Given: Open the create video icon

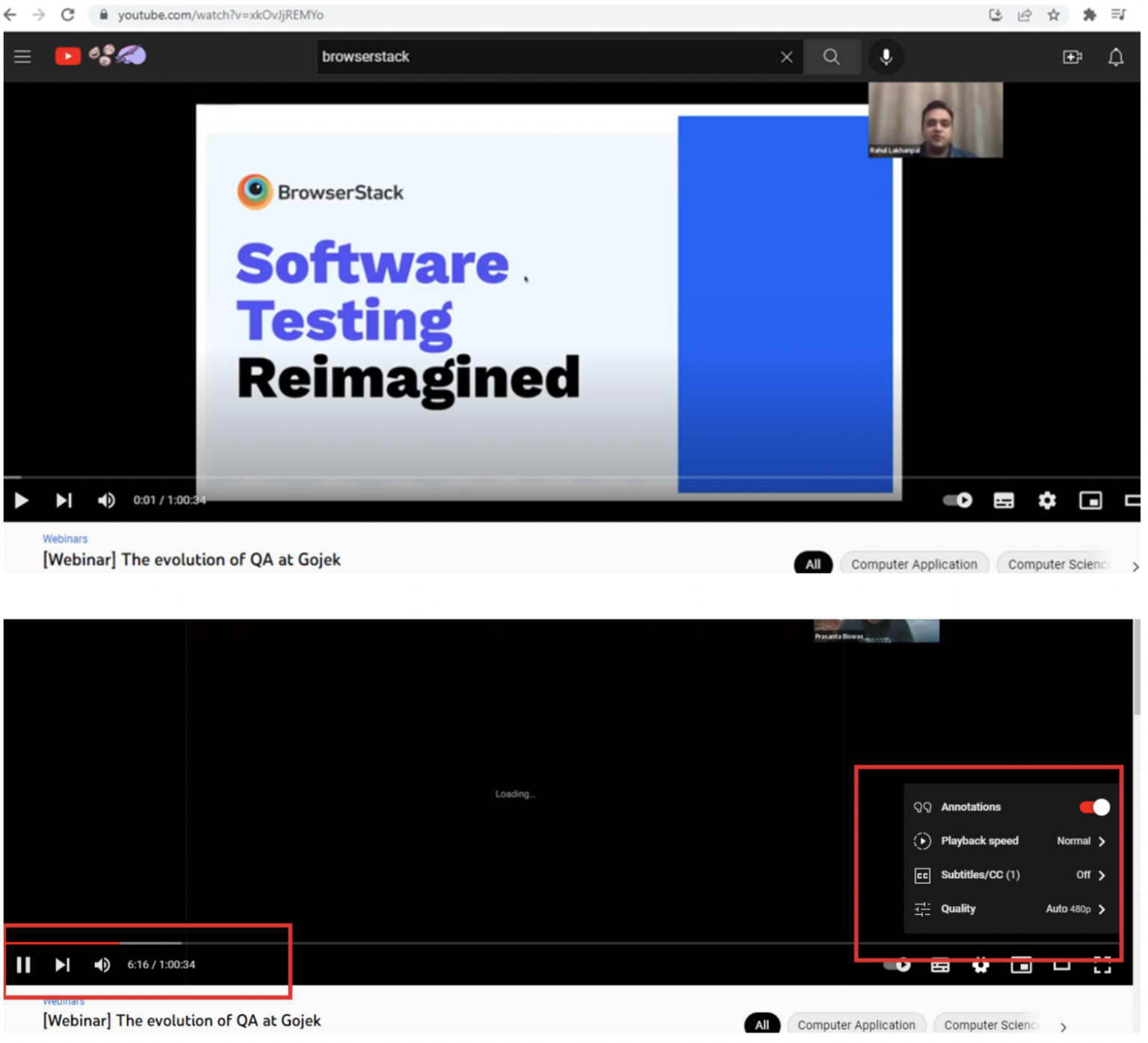Looking at the screenshot, I should click(1073, 57).
